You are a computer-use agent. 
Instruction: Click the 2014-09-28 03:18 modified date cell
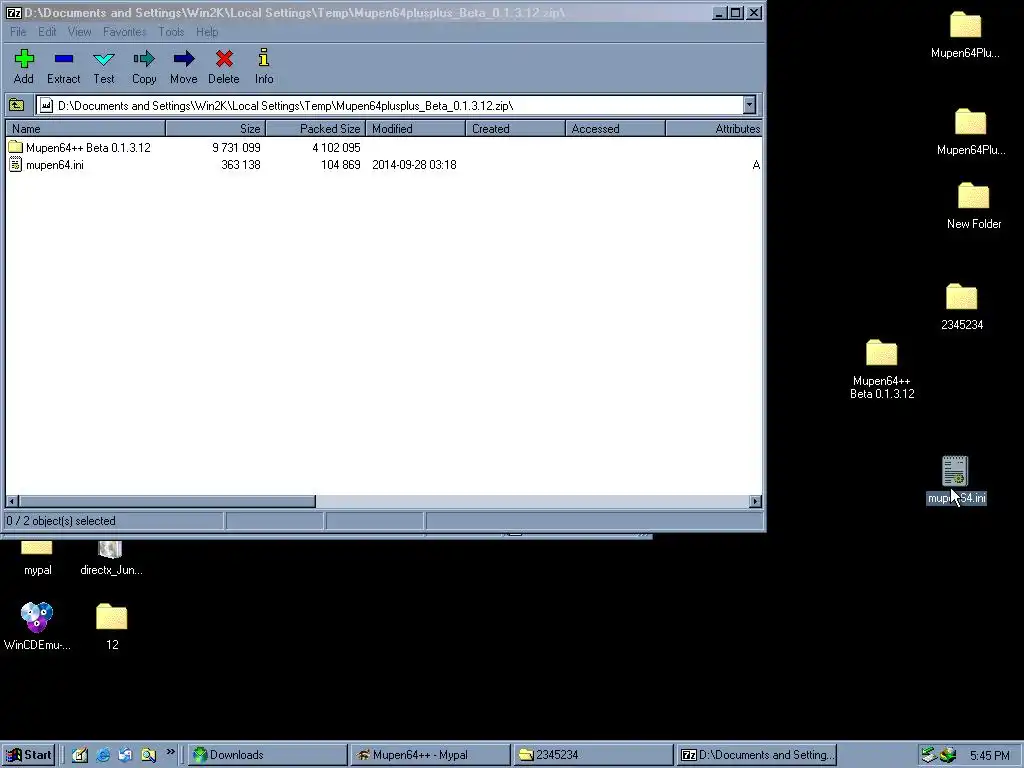(x=414, y=165)
